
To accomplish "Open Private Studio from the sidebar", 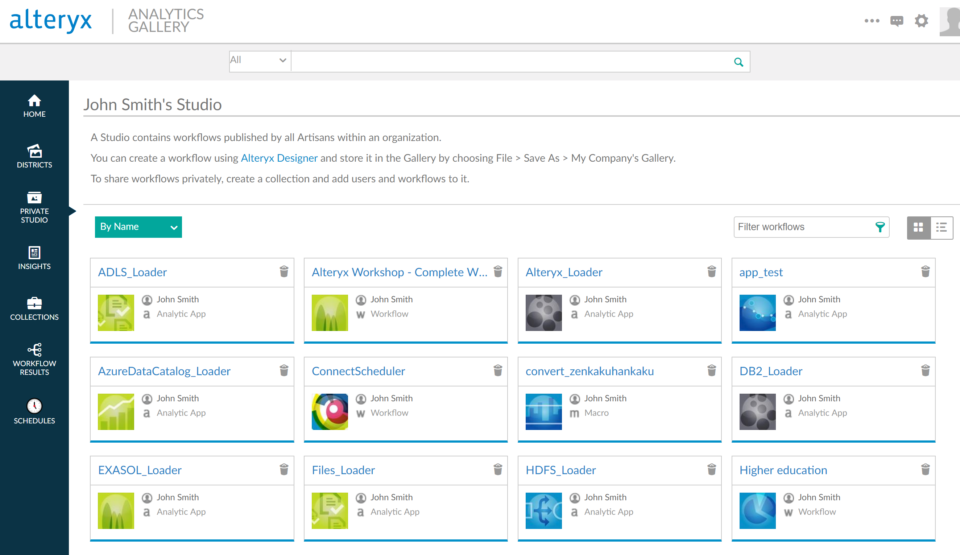I will pos(34,207).
